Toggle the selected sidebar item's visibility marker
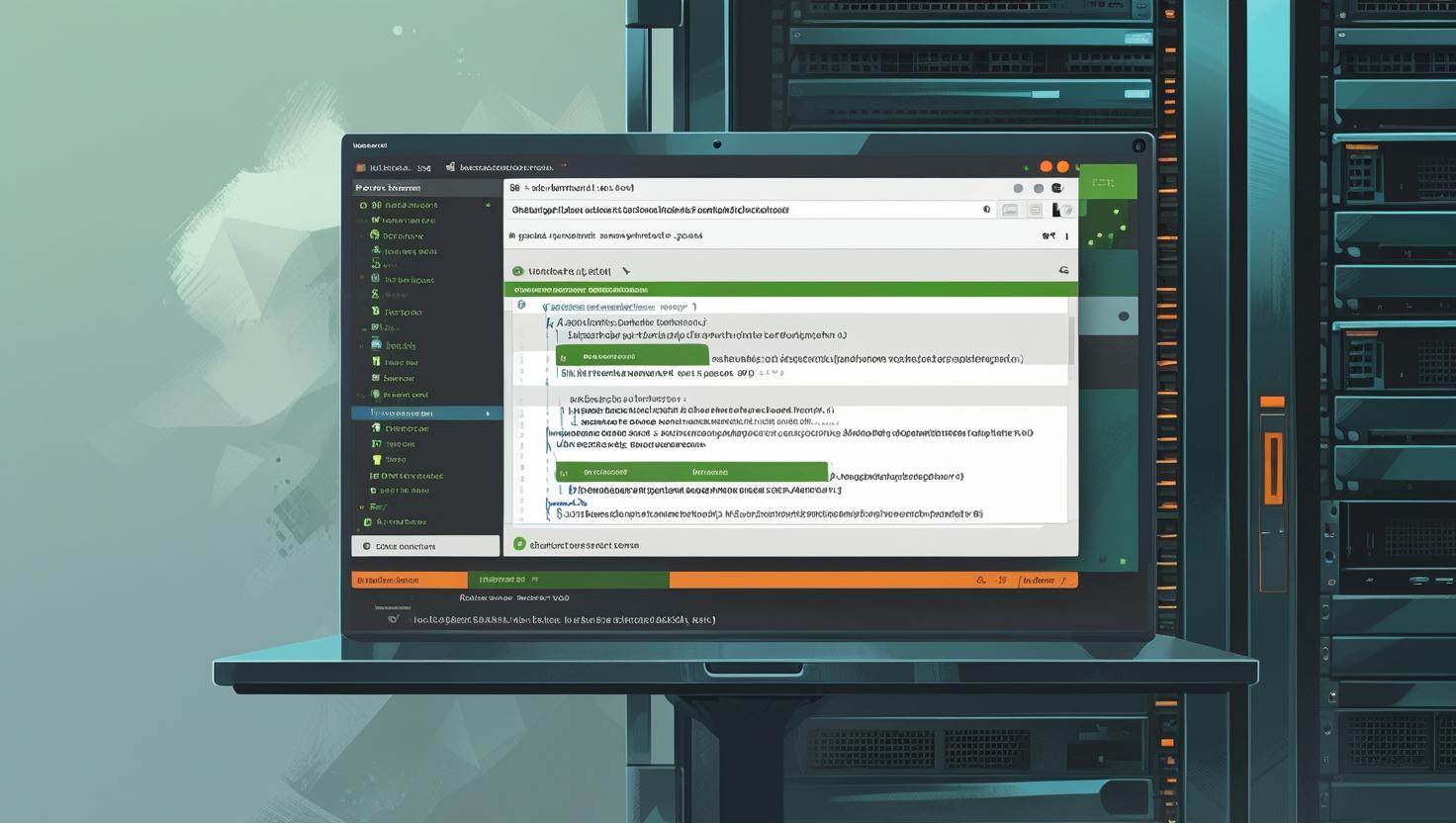The width and height of the screenshot is (1456, 823). 488,412
